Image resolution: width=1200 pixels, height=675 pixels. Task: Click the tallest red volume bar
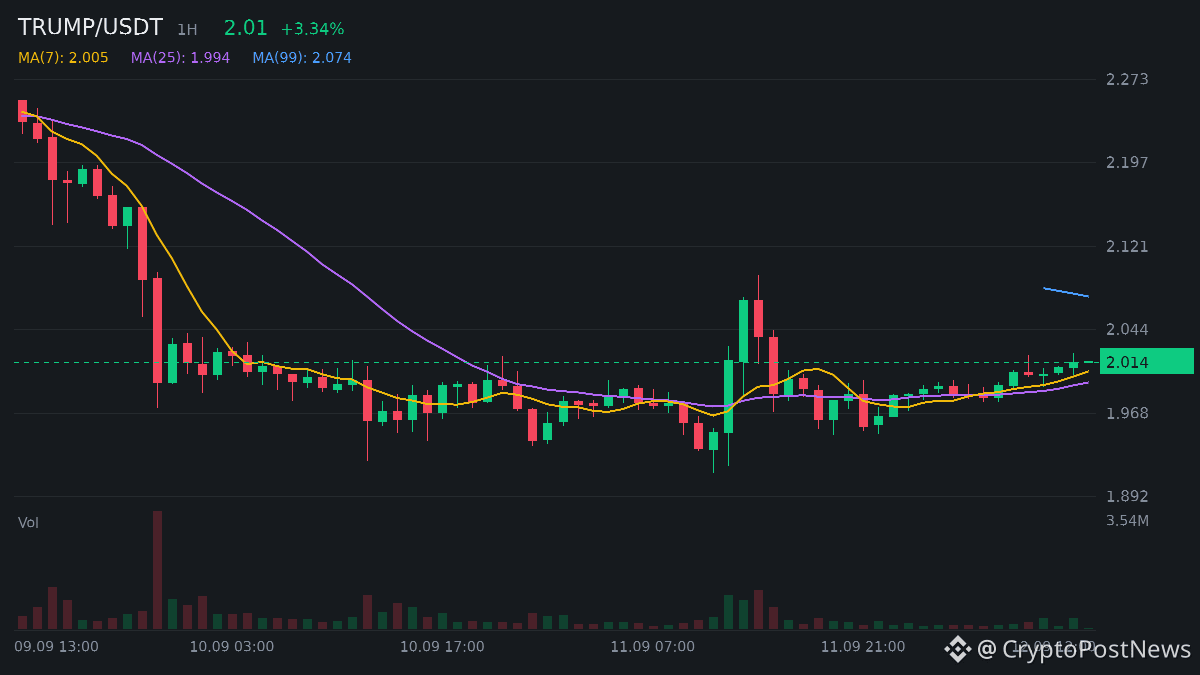tap(157, 570)
